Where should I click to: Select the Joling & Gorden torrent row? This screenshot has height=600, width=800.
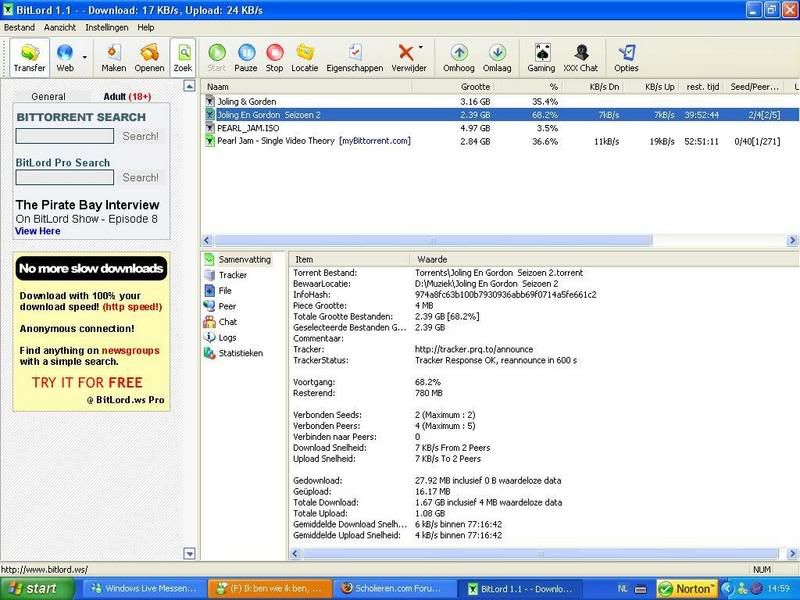(500, 102)
